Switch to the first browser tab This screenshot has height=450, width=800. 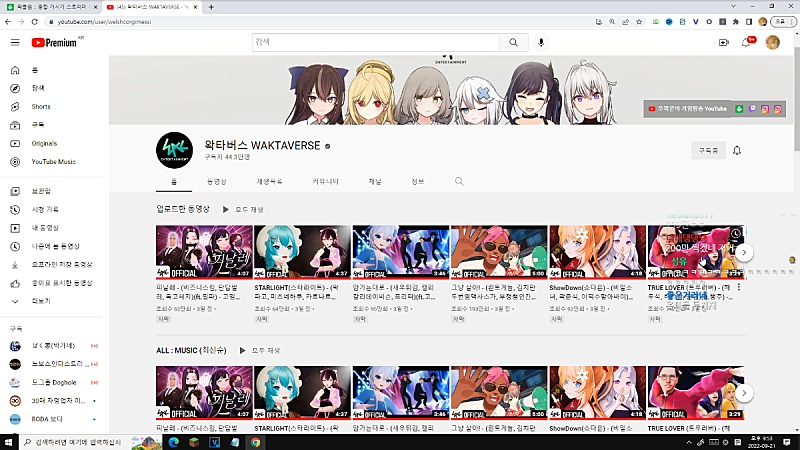pos(51,7)
